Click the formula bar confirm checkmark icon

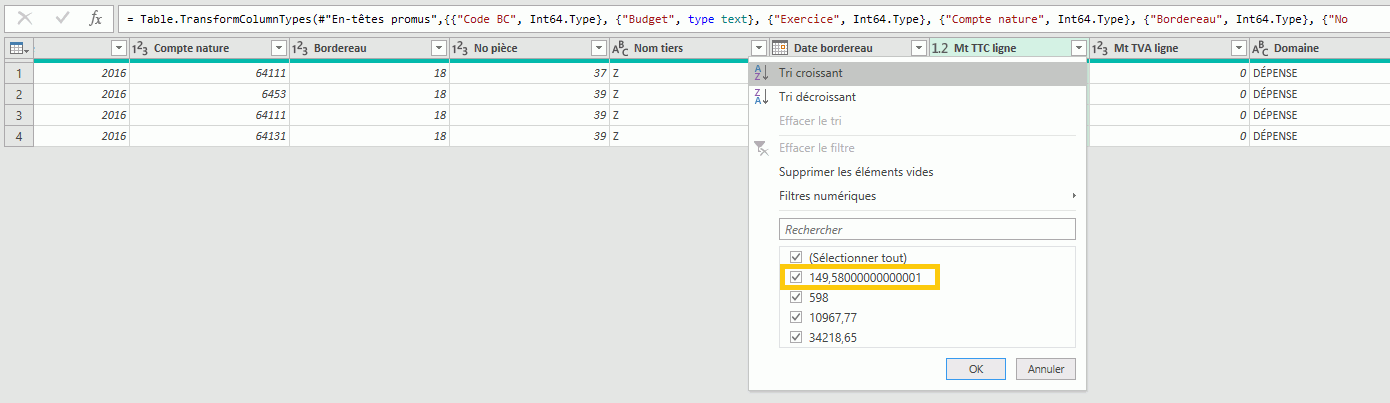(62, 18)
